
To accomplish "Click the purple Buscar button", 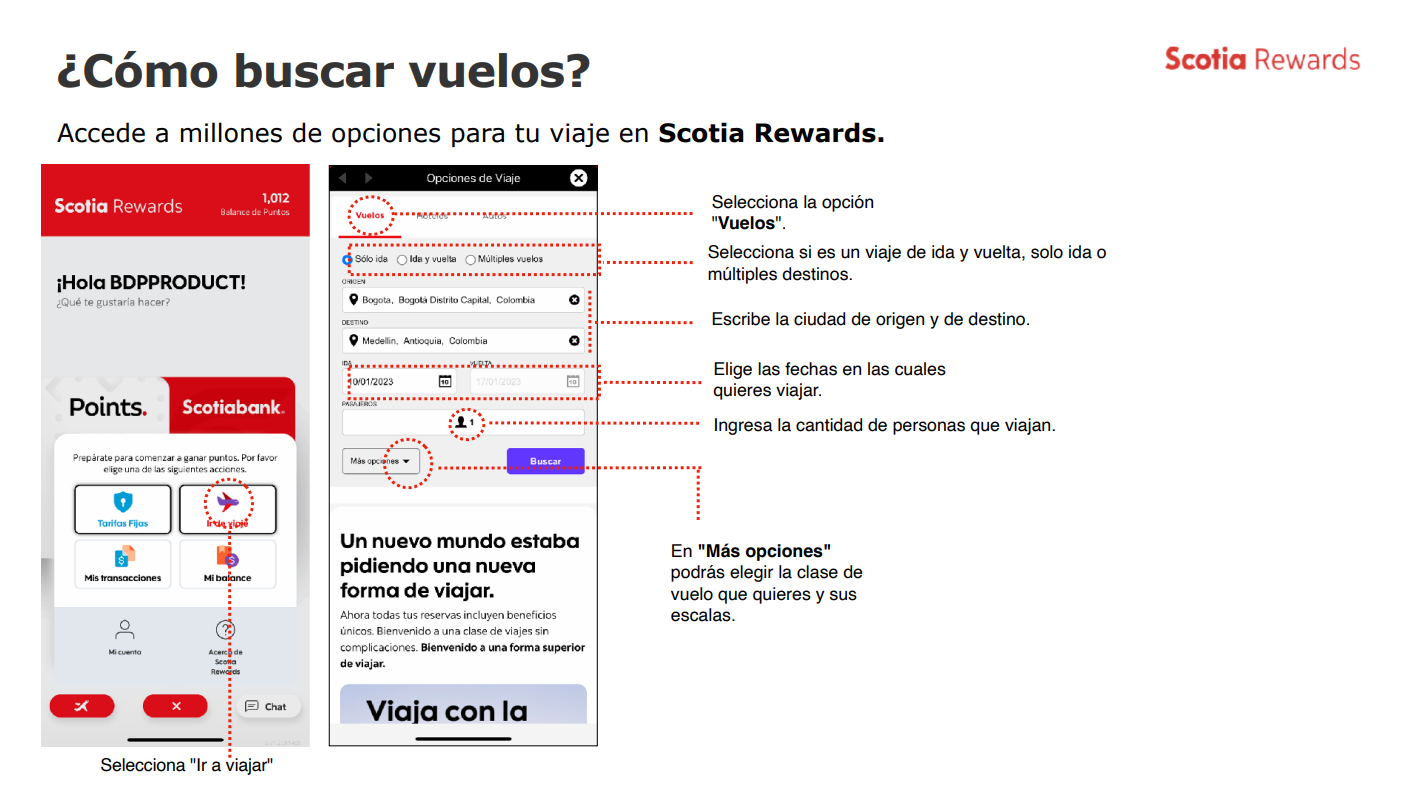I will pos(545,461).
